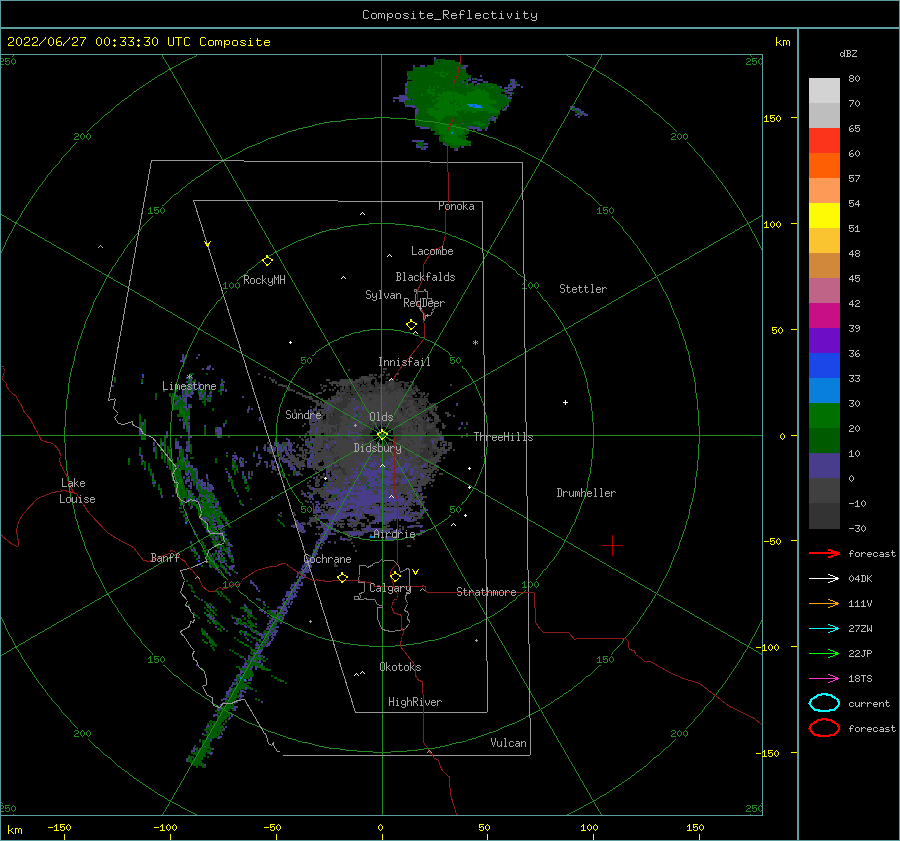
Task: Click the yellow diamond marker below Cochrane
Action: pos(342,577)
